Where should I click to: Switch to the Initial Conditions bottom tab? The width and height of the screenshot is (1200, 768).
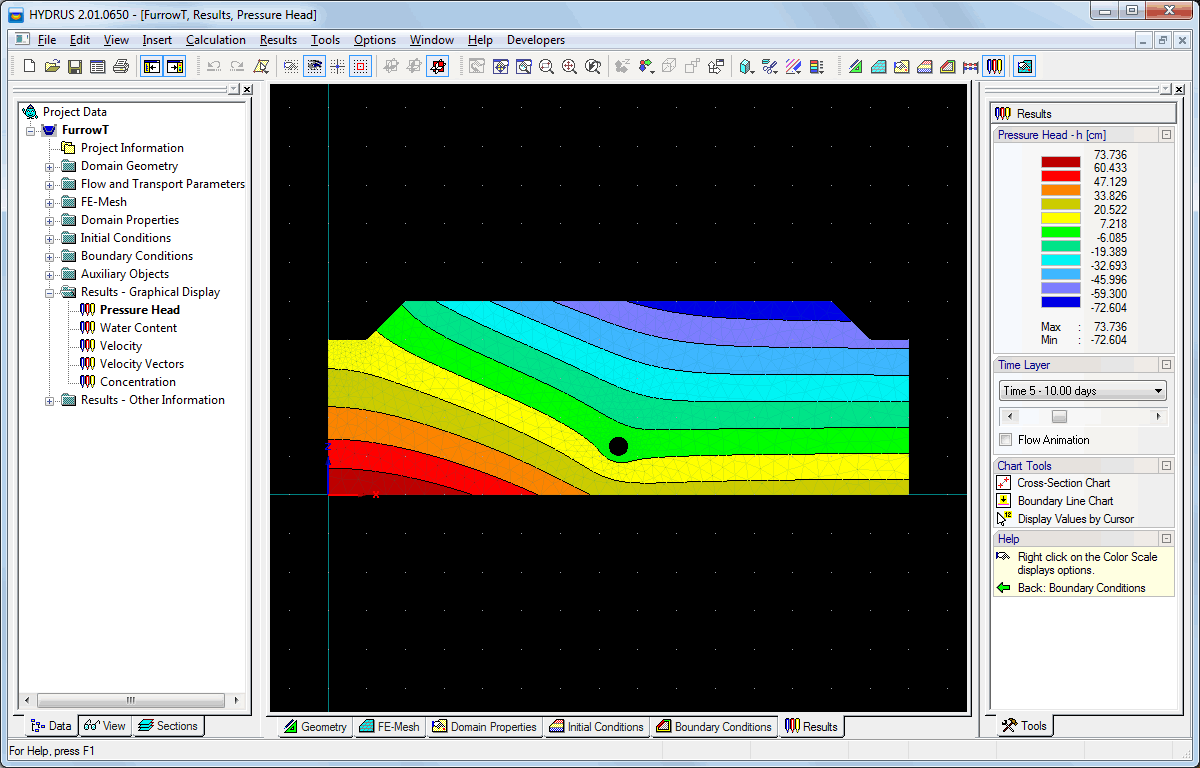596,727
